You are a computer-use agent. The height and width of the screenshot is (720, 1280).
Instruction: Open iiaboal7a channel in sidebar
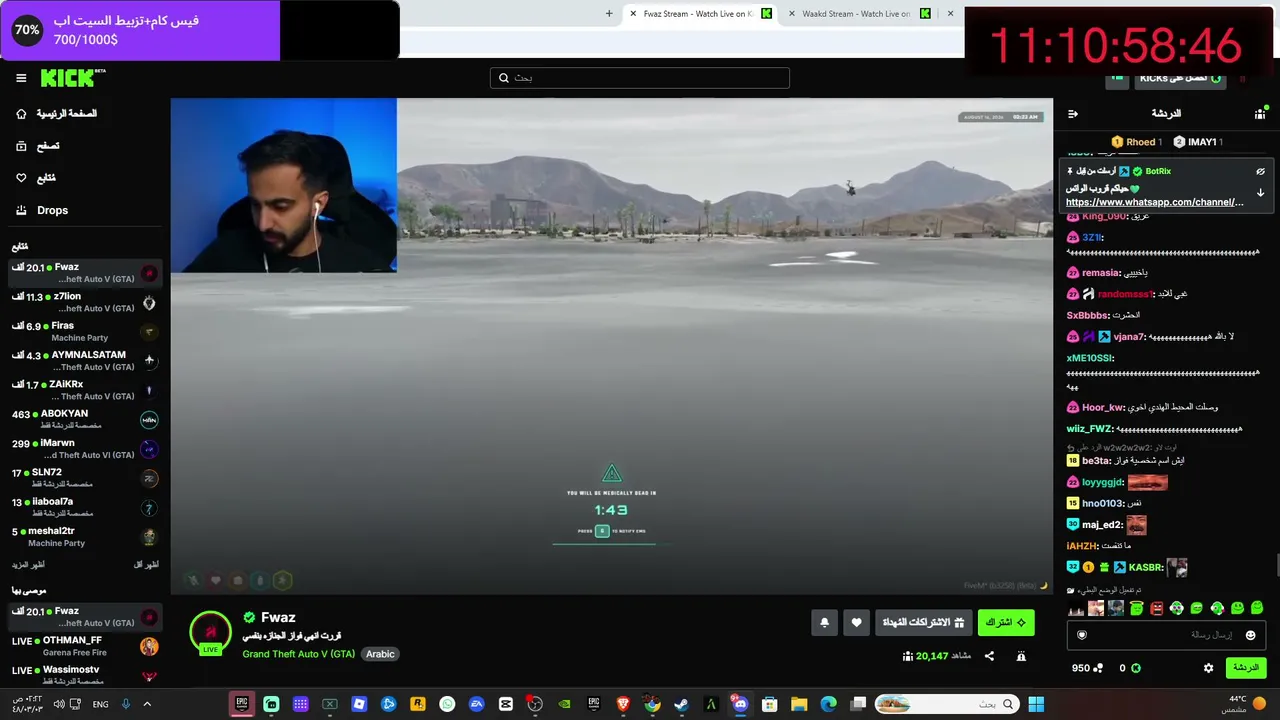pyautogui.click(x=85, y=507)
